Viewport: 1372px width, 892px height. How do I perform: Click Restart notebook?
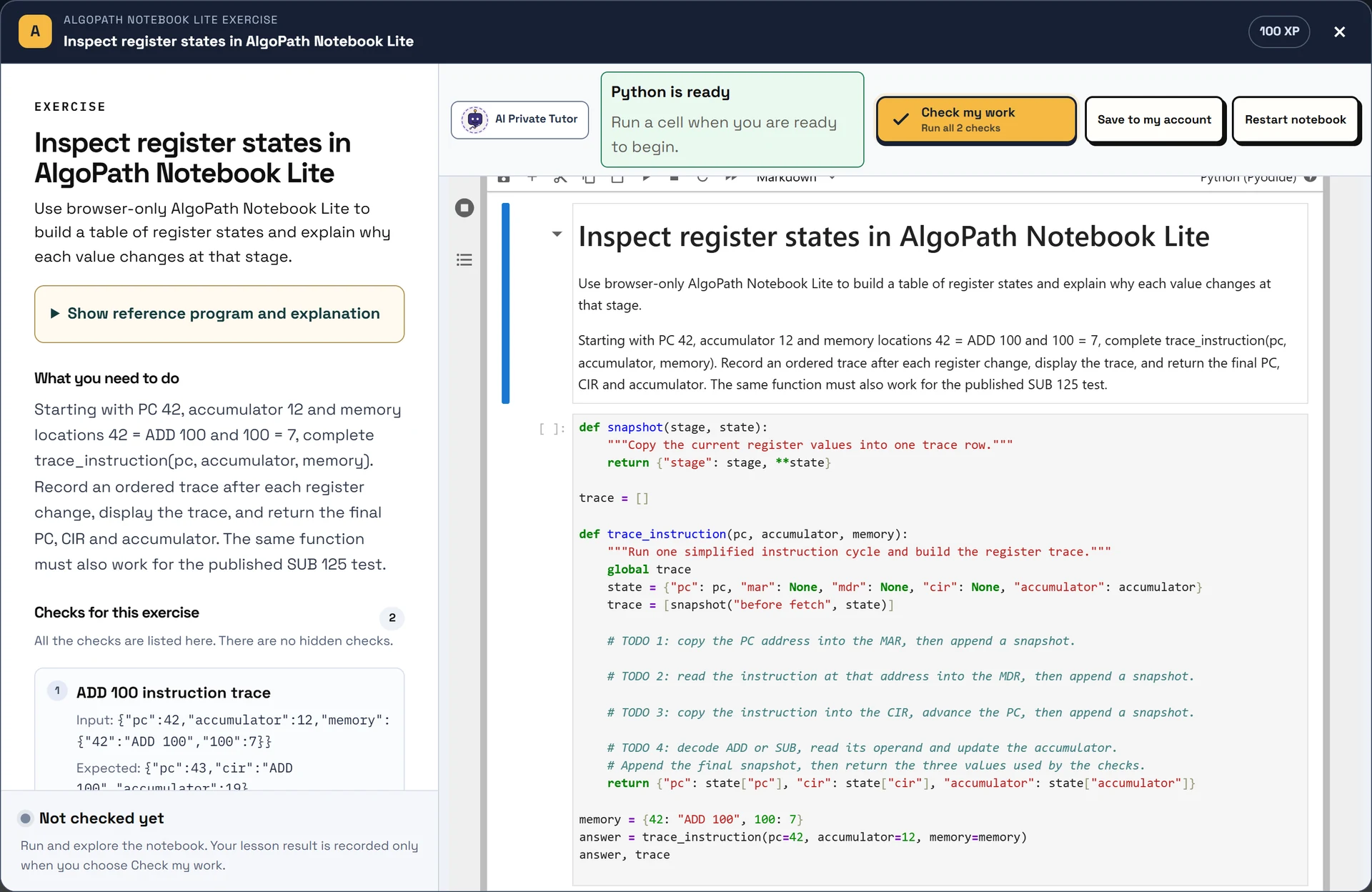1295,119
